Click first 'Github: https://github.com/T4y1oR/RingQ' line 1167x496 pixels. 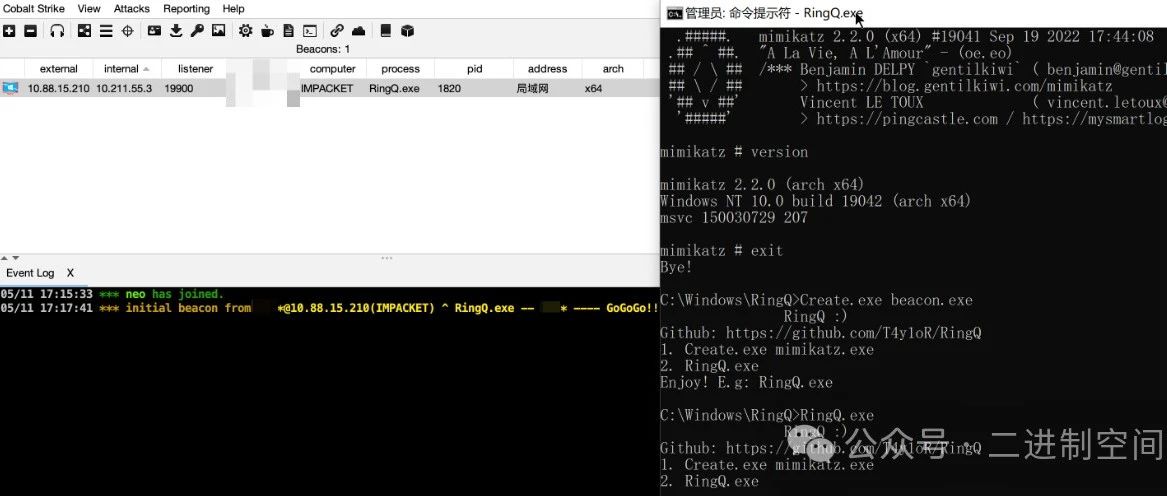[x=820, y=333]
